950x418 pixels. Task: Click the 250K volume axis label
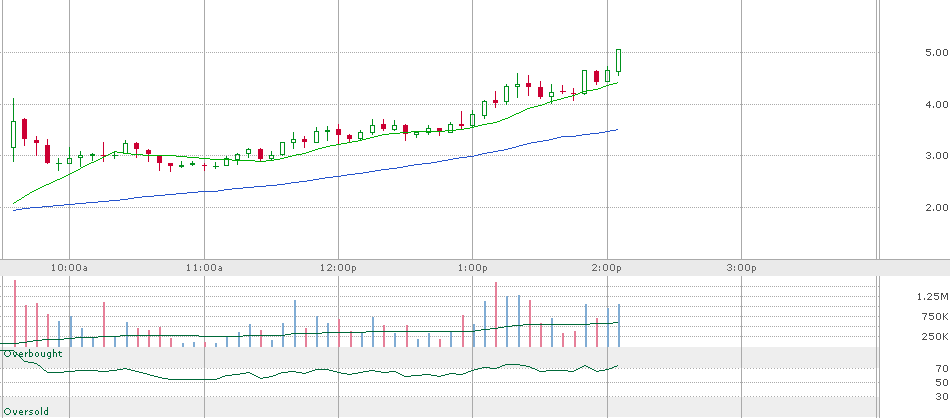click(x=935, y=337)
